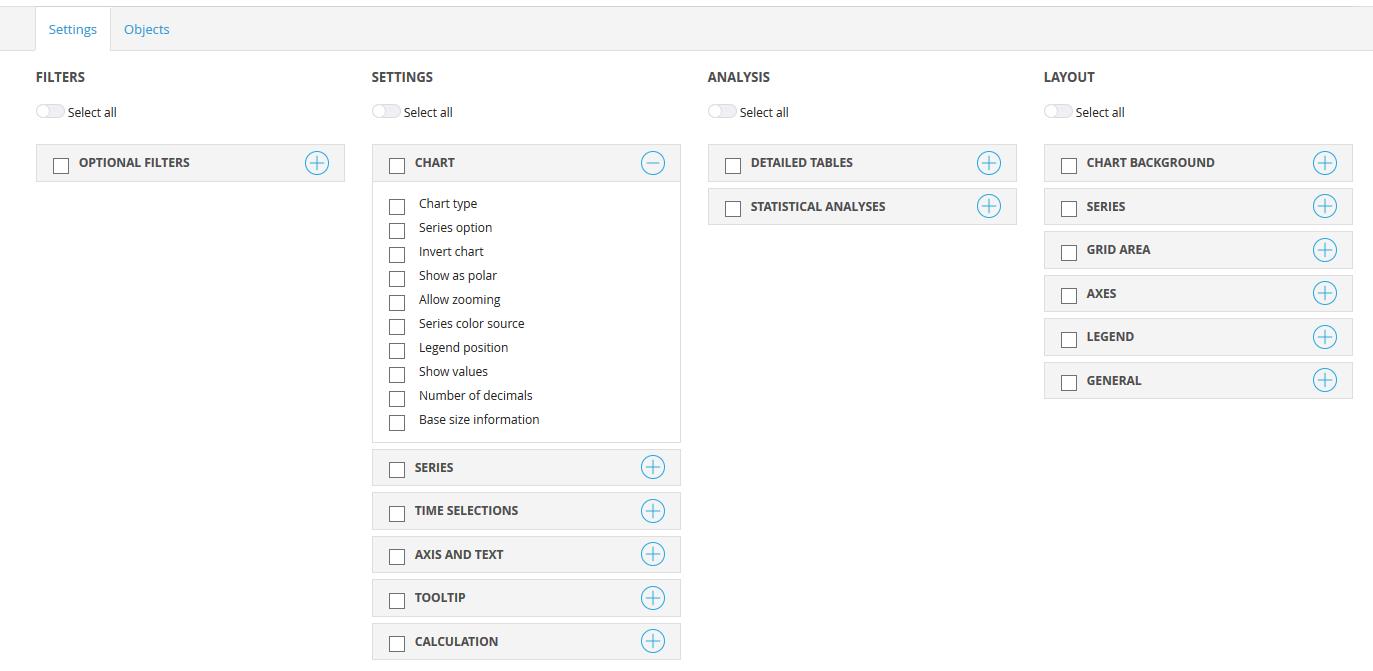This screenshot has height=671, width=1373.
Task: Check the Invert chart checkbox
Action: pyautogui.click(x=397, y=254)
